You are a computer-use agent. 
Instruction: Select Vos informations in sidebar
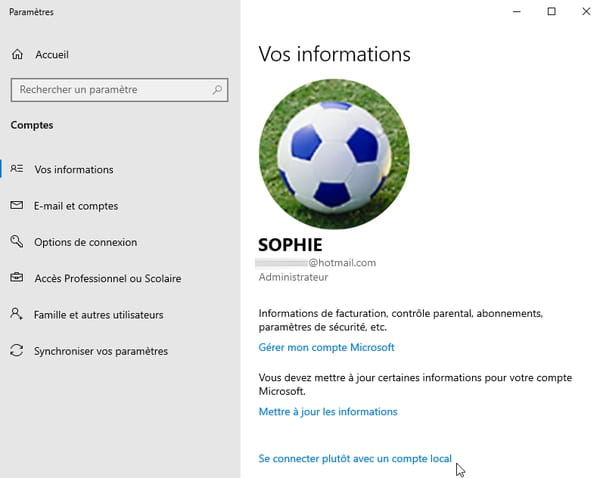[74, 170]
